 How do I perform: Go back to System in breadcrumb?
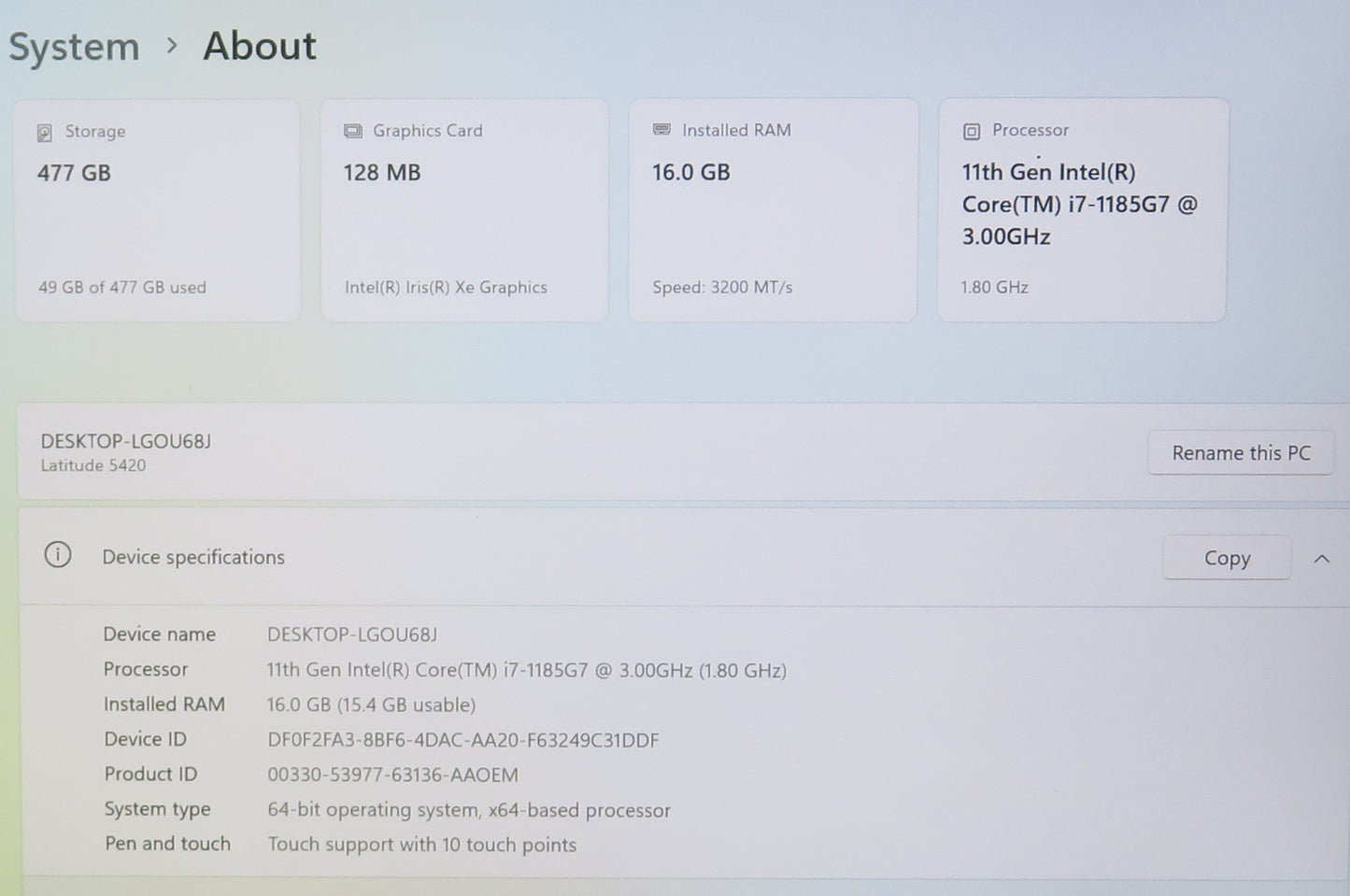coord(74,47)
